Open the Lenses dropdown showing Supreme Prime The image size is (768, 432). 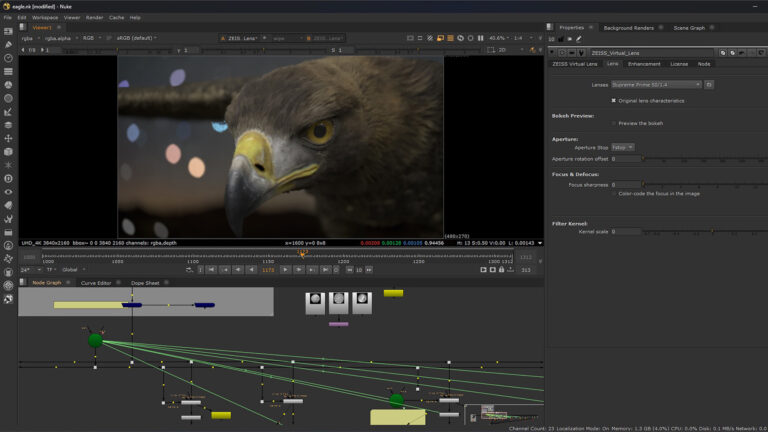pos(656,85)
